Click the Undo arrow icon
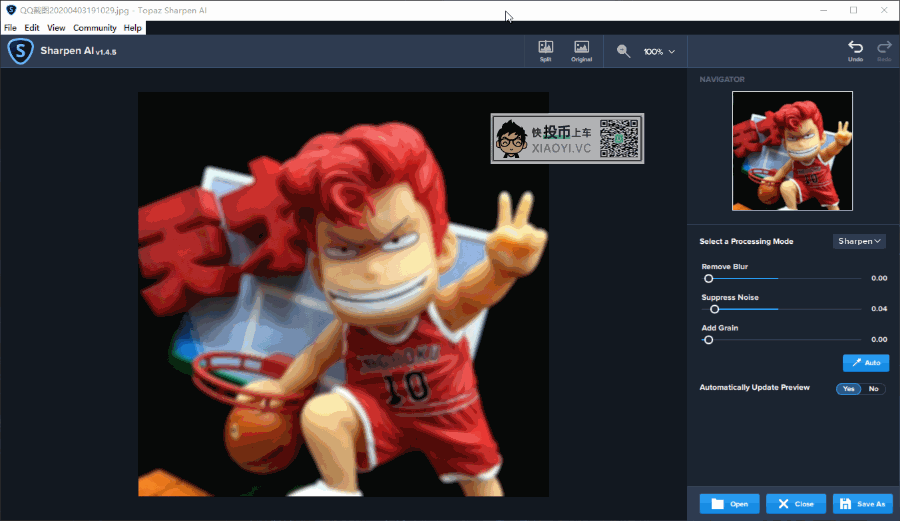The width and height of the screenshot is (900, 521). click(x=855, y=50)
